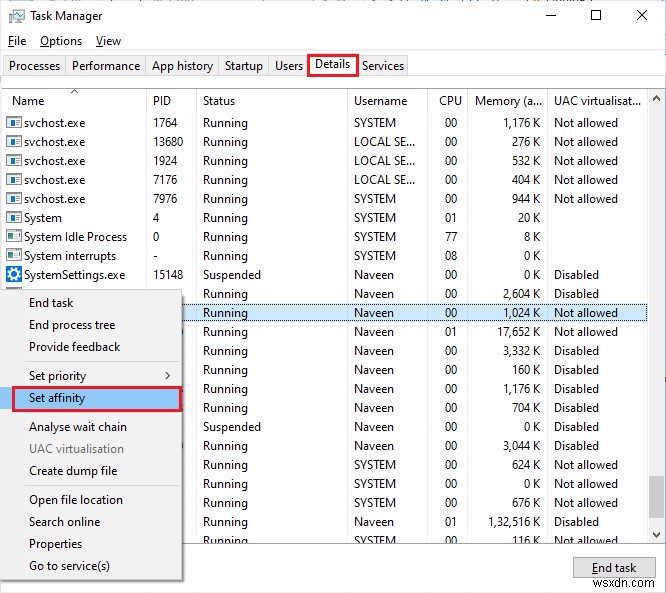
Task: Expand the Set priority submenu arrow
Action: point(167,376)
